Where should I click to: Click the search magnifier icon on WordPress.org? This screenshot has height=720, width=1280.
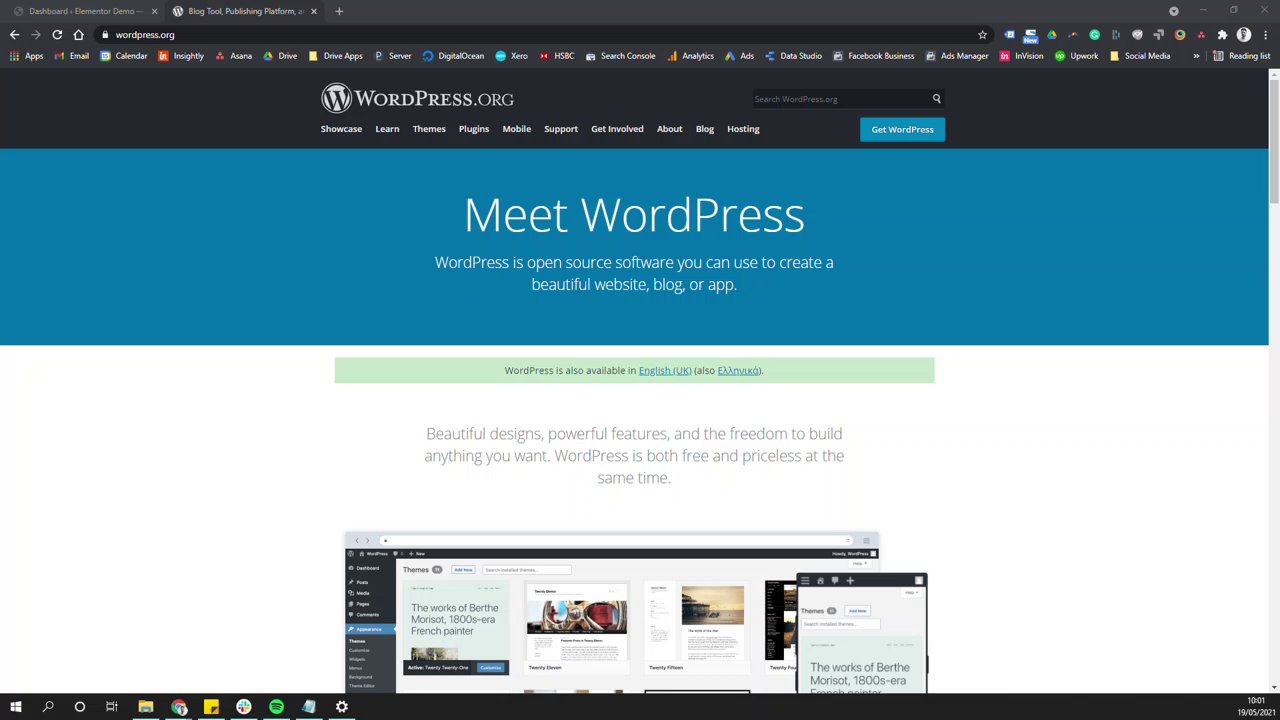click(x=936, y=99)
